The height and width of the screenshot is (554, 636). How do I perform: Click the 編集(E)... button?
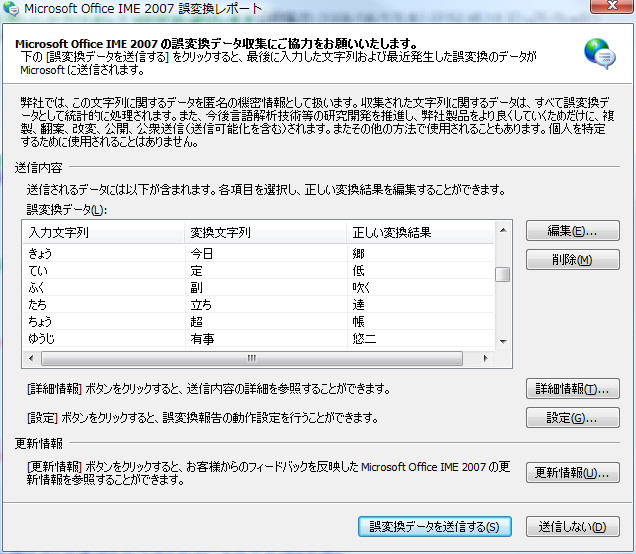tap(573, 231)
